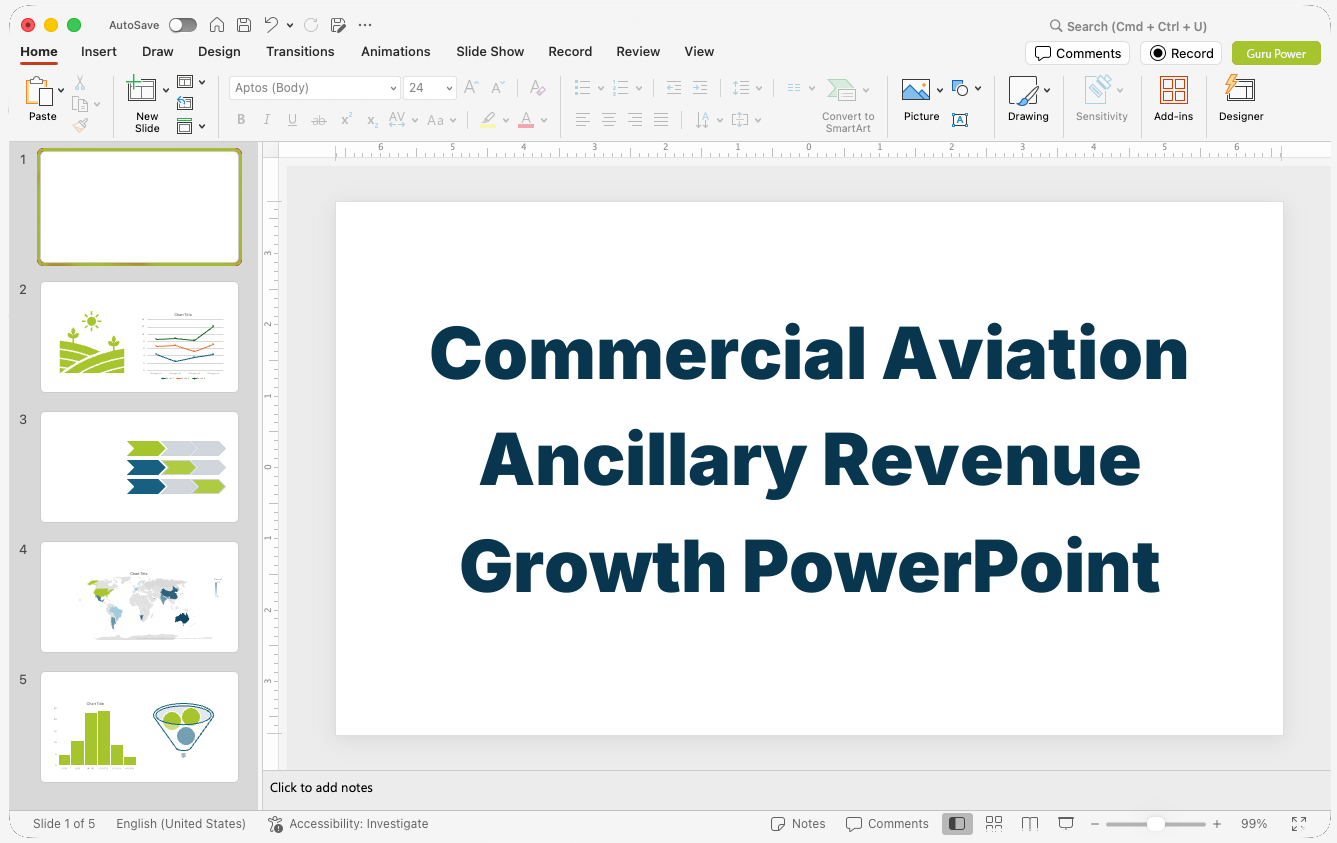Open the Home icon in title bar

click(216, 25)
